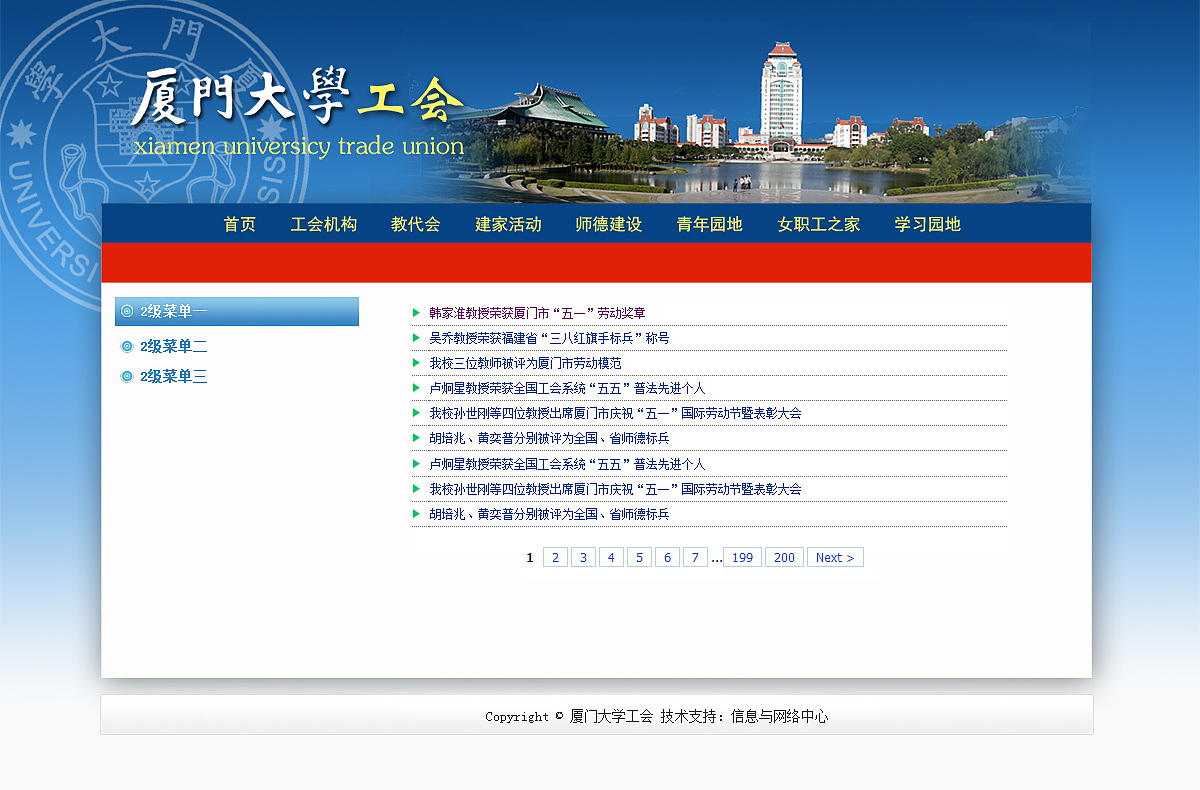Open the 女职工之家 menu item
The width and height of the screenshot is (1200, 790).
click(x=817, y=224)
